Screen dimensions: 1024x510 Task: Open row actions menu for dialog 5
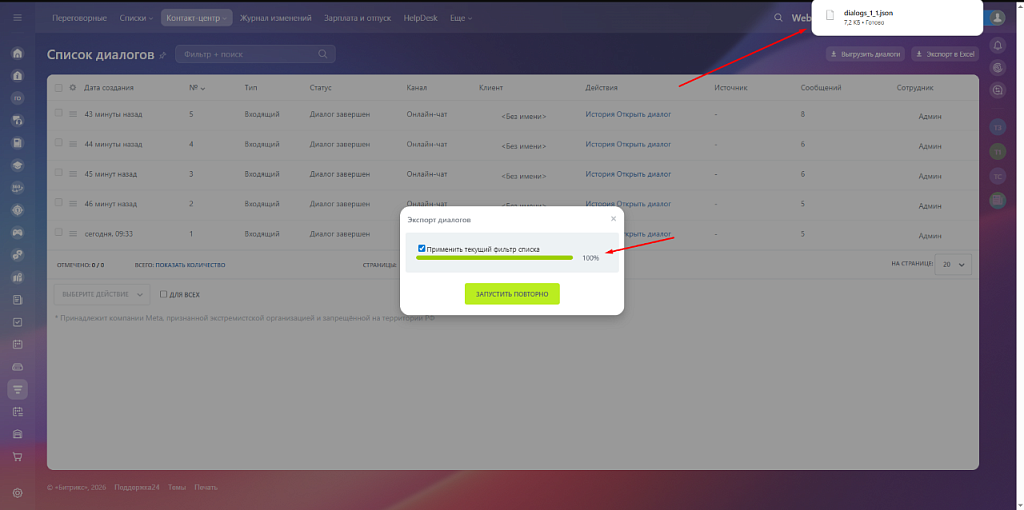pyautogui.click(x=72, y=115)
